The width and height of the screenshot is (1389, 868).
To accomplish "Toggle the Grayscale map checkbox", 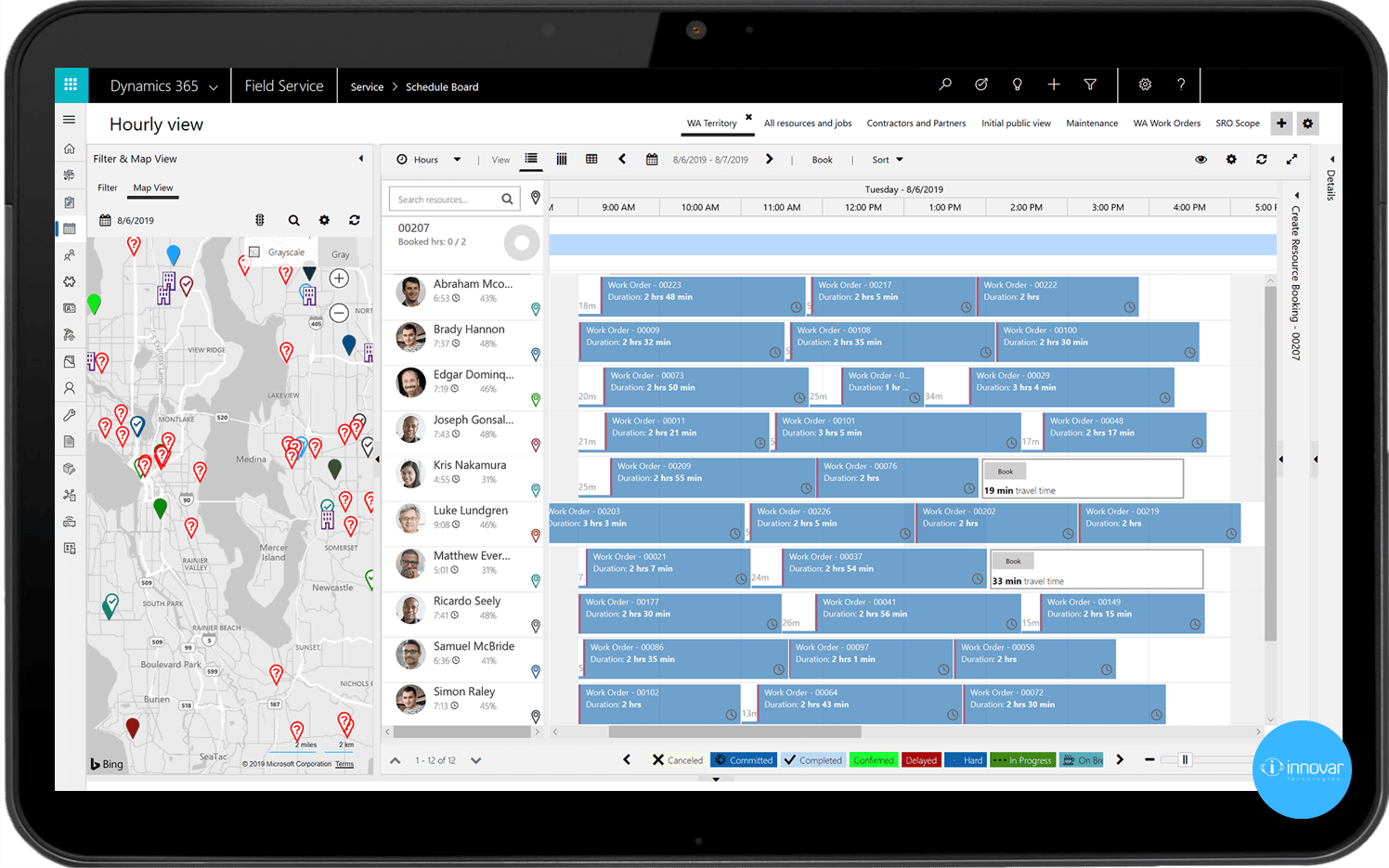I will pyautogui.click(x=254, y=252).
